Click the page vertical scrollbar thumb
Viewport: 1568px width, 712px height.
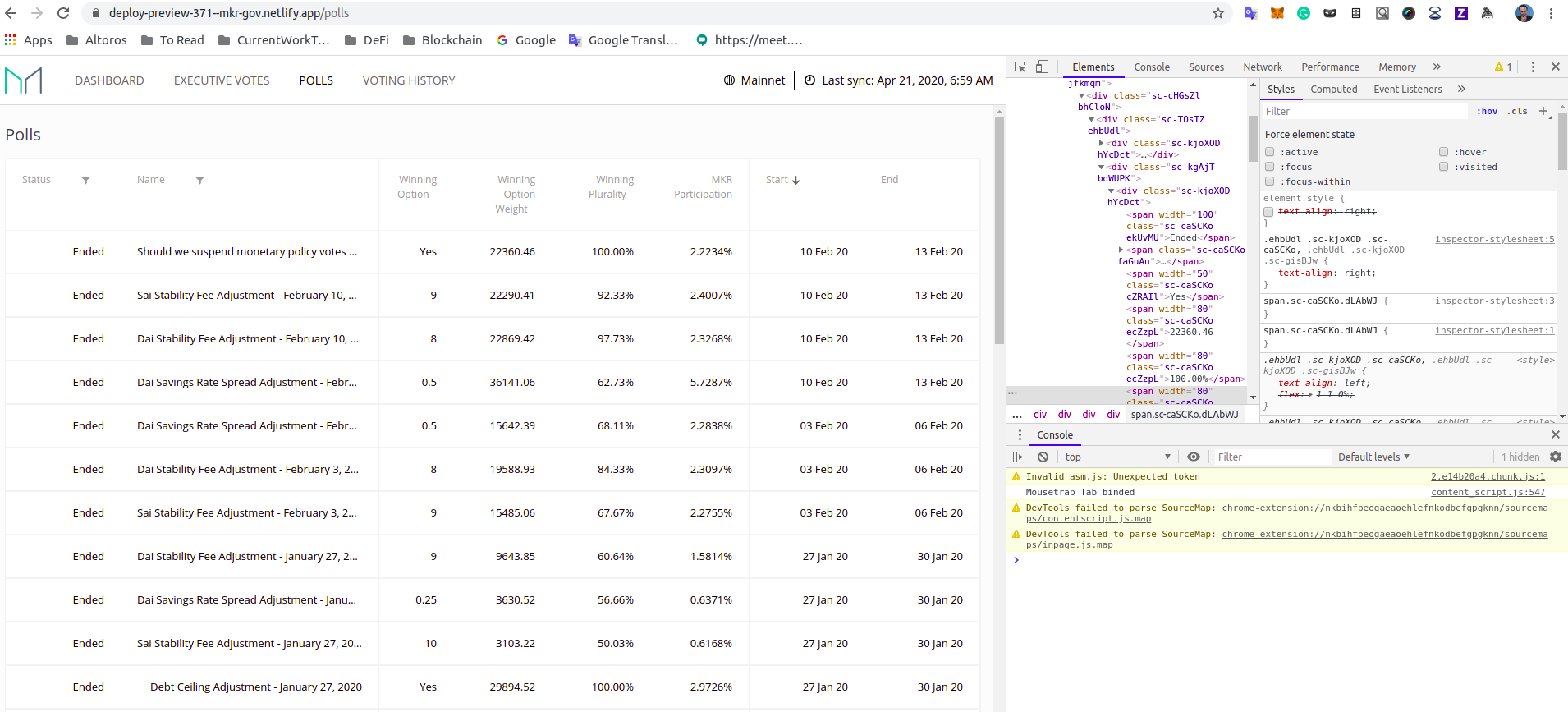[999, 230]
